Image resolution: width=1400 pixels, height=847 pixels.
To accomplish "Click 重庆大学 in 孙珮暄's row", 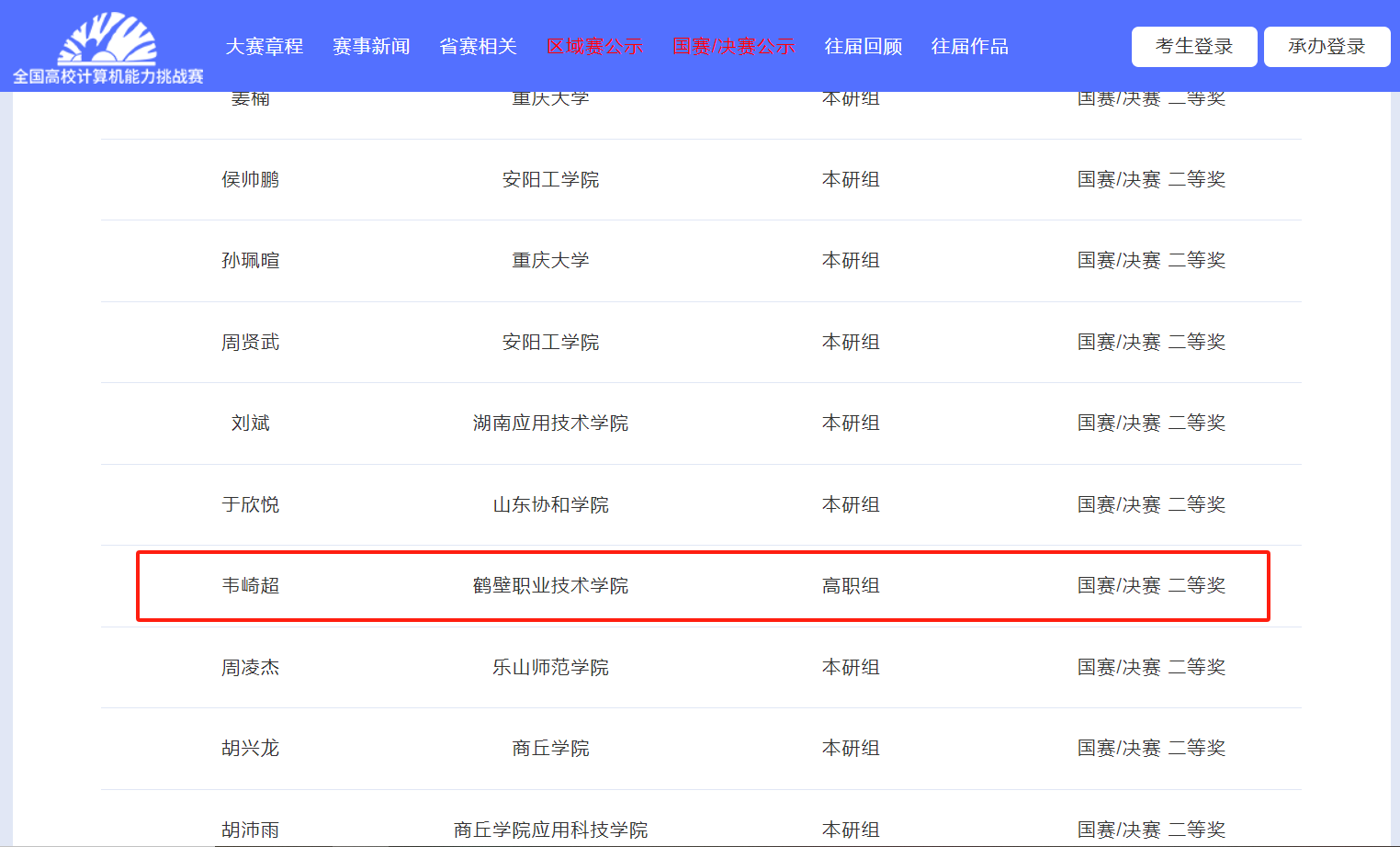I will click(x=550, y=260).
